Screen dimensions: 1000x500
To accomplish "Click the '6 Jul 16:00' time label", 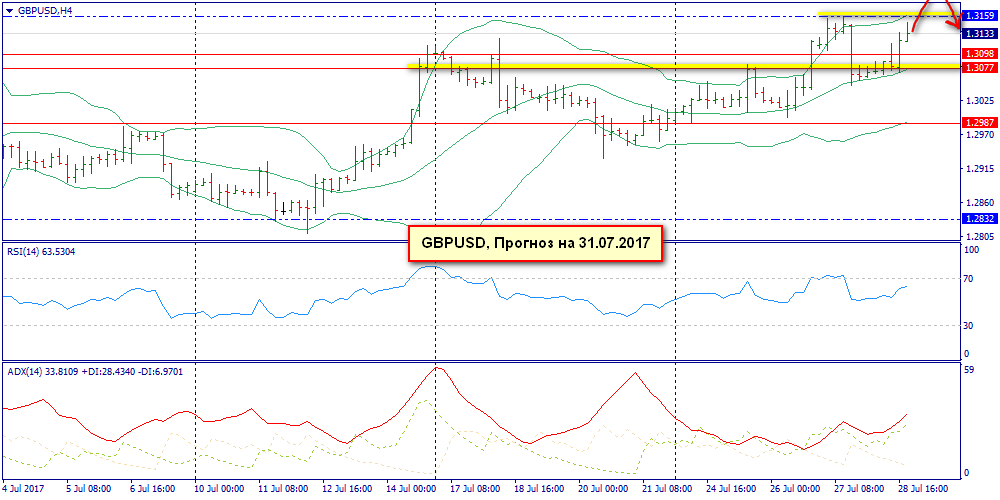I will [153, 487].
